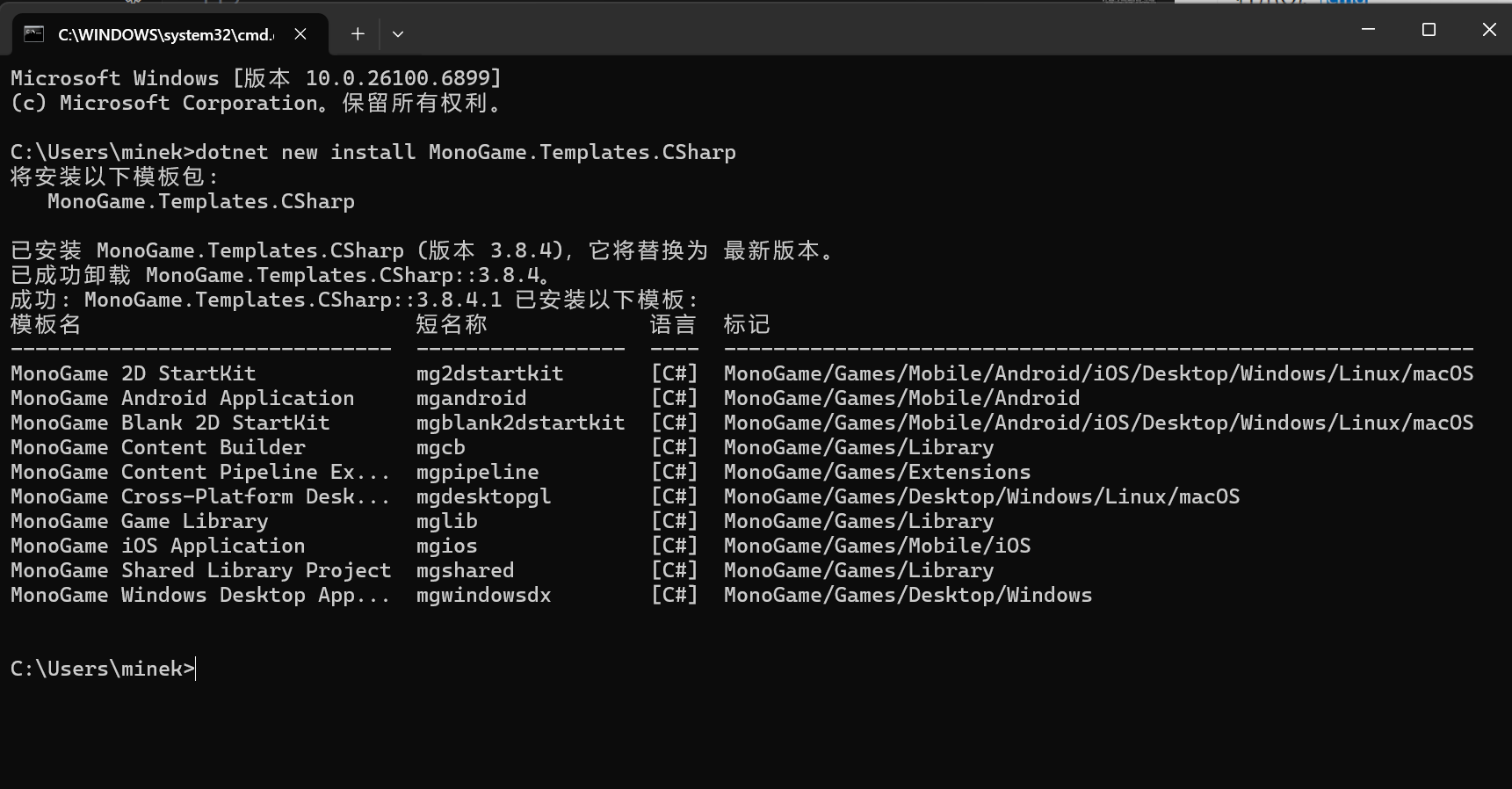Click the 标记 column header
Image resolution: width=1512 pixels, height=789 pixels.
(747, 324)
